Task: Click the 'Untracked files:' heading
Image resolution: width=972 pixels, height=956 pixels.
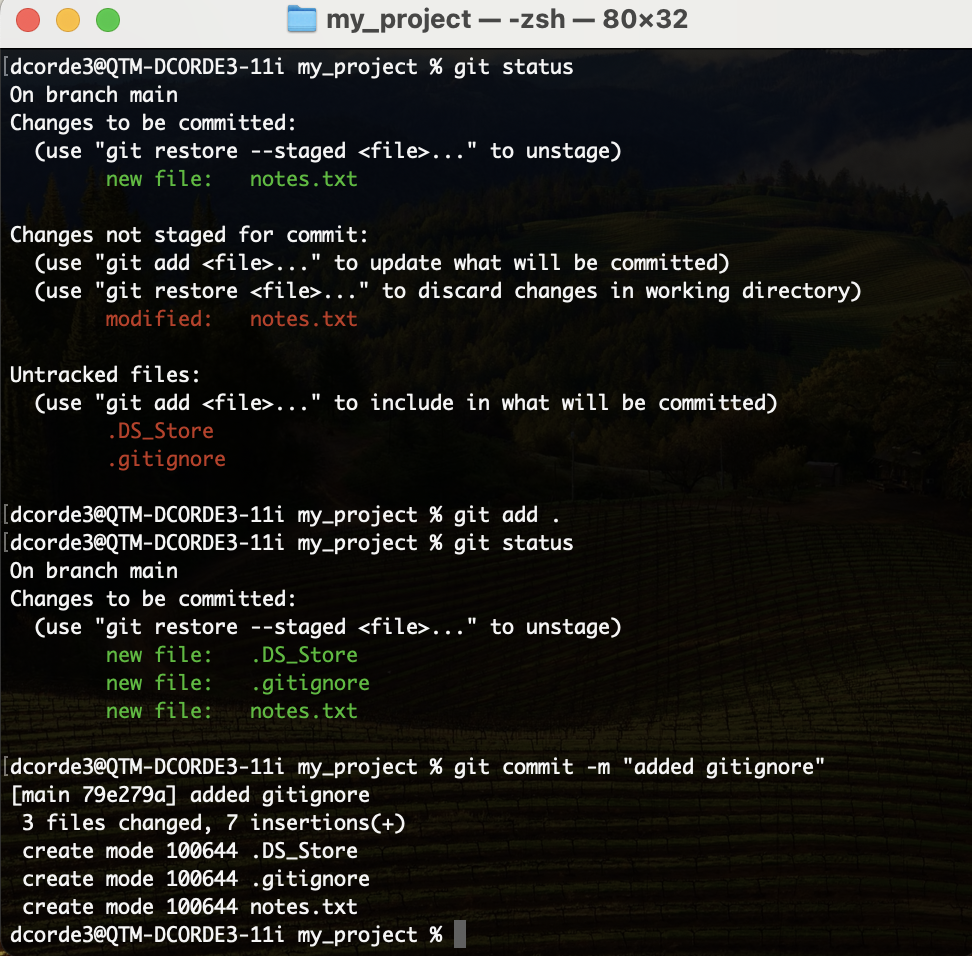Action: point(105,375)
